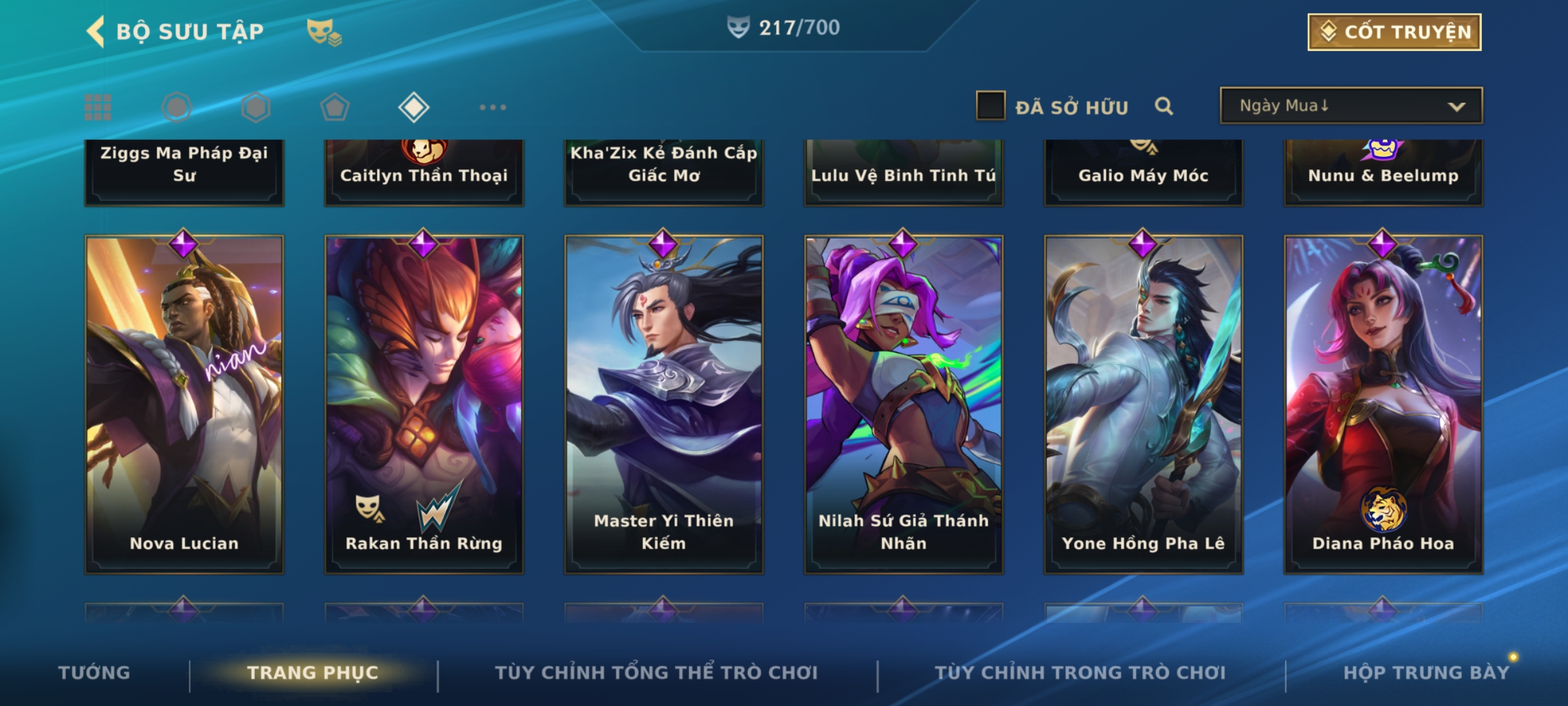Toggle the Đã Sở Hữu checkbox
This screenshot has height=706, width=1568.
click(x=990, y=106)
